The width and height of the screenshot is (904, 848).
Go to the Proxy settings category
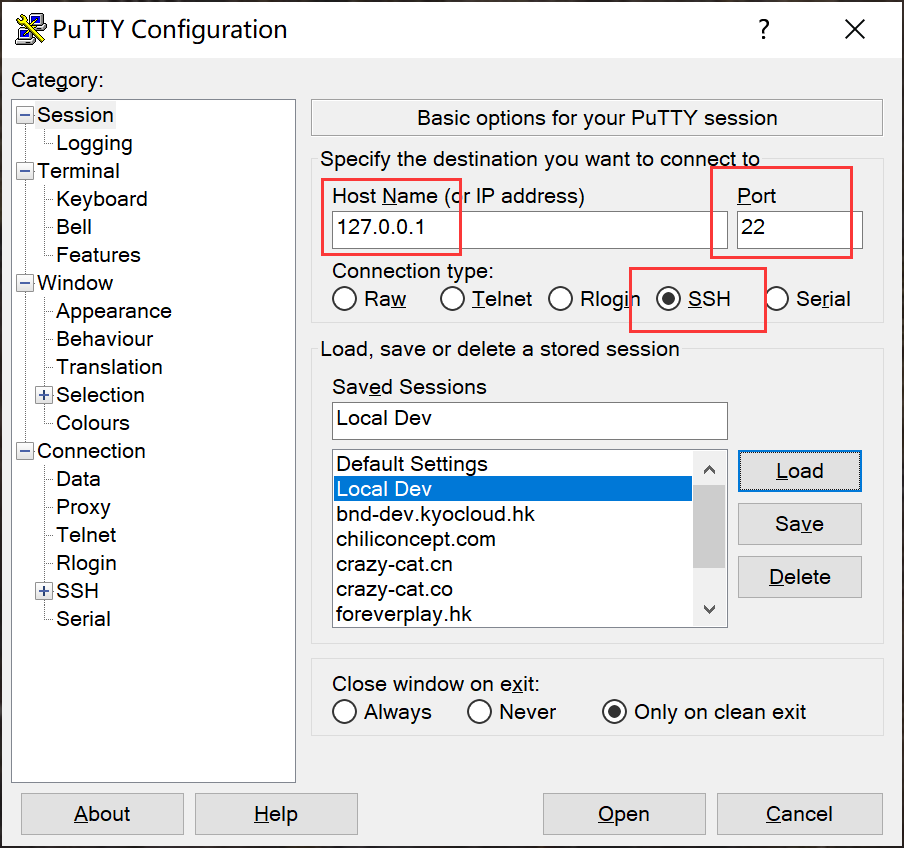point(84,507)
